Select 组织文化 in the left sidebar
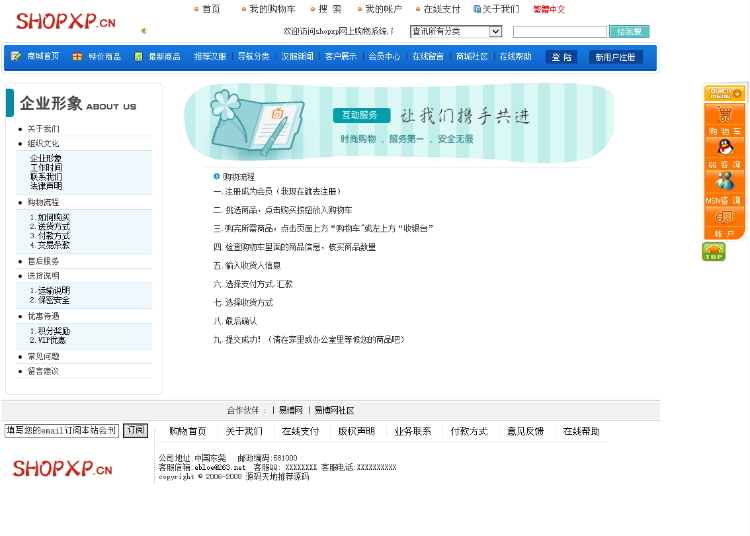The height and width of the screenshot is (536, 750). (44, 143)
